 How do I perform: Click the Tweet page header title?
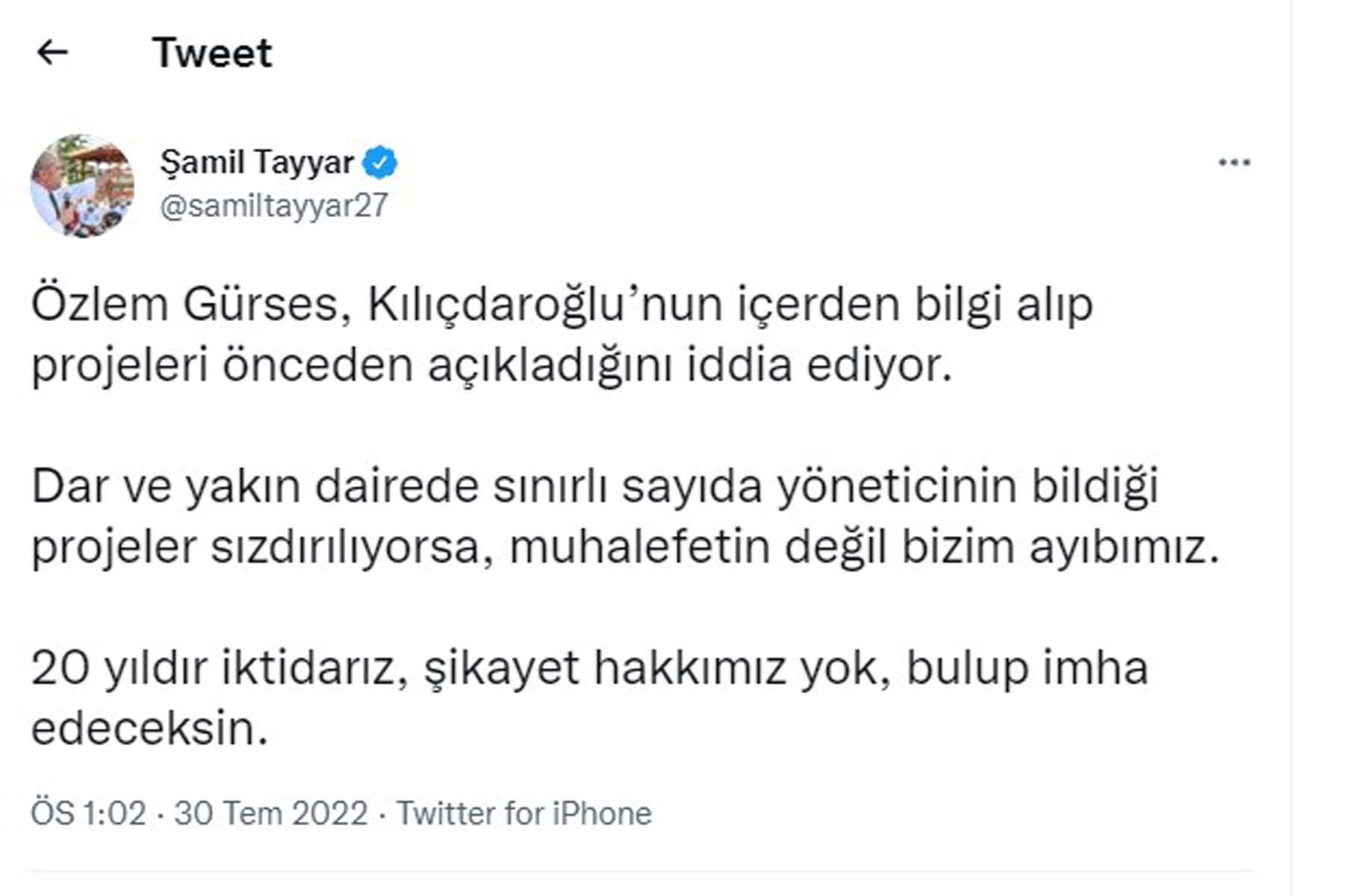point(211,52)
